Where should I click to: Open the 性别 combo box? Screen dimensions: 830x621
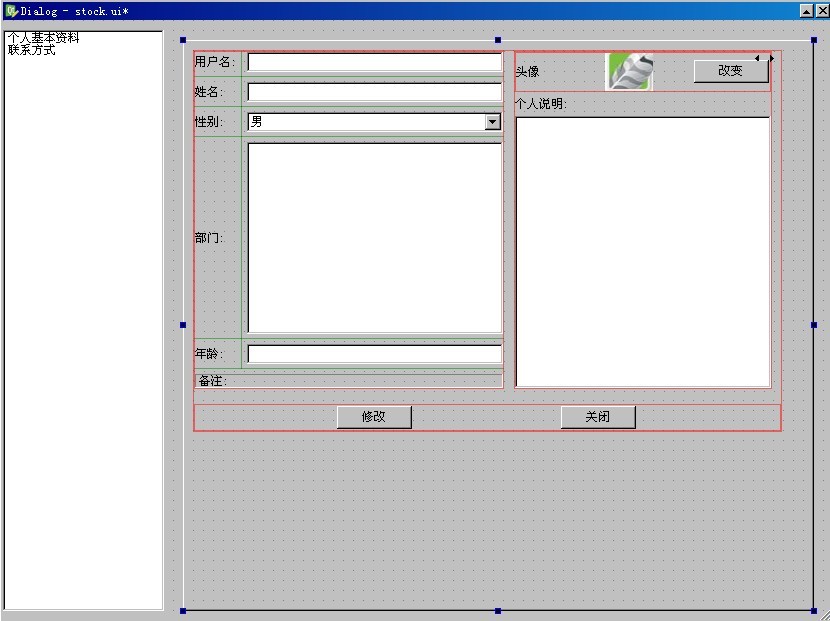click(x=375, y=122)
